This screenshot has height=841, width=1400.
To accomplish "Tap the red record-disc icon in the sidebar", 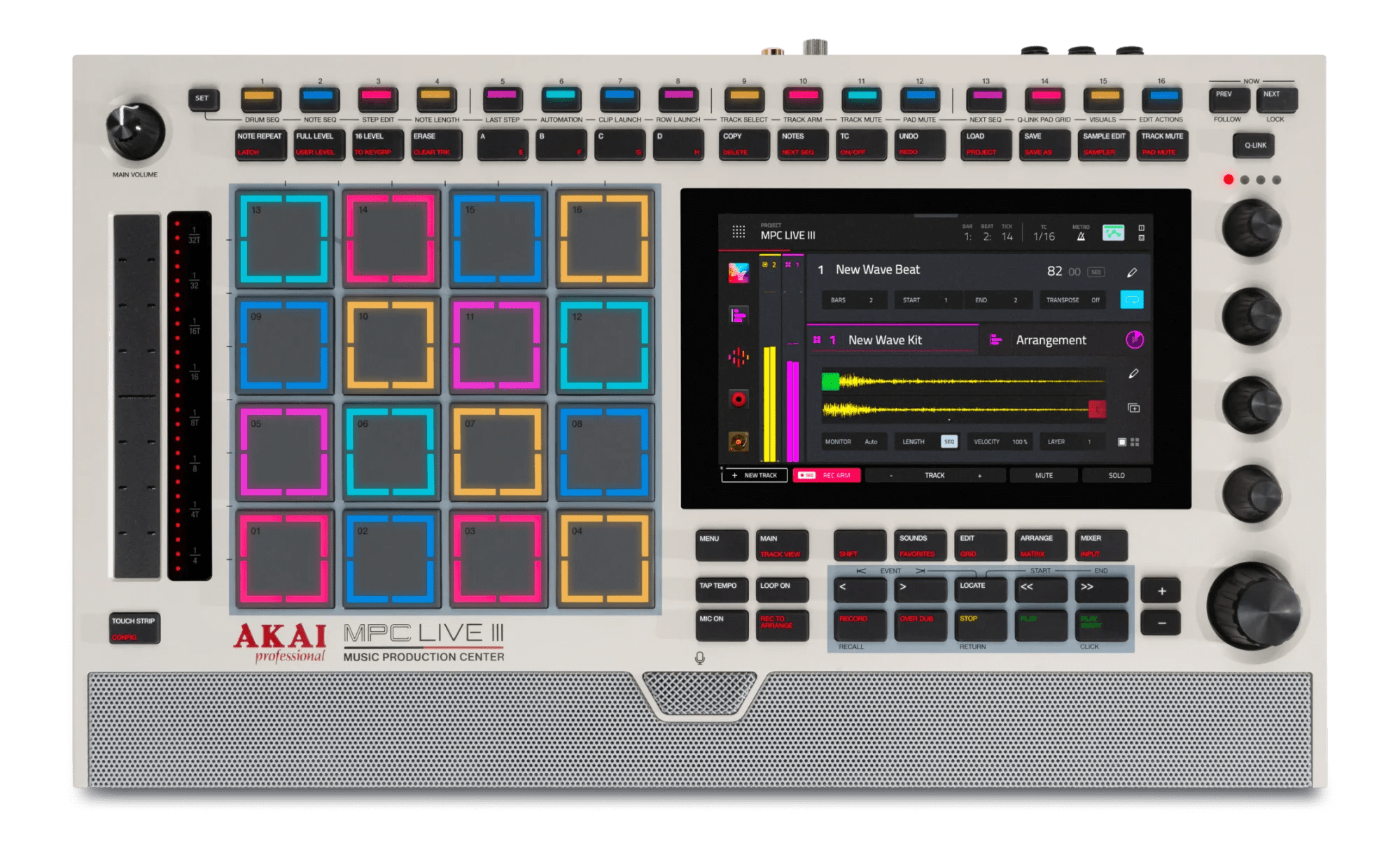I will tap(738, 399).
